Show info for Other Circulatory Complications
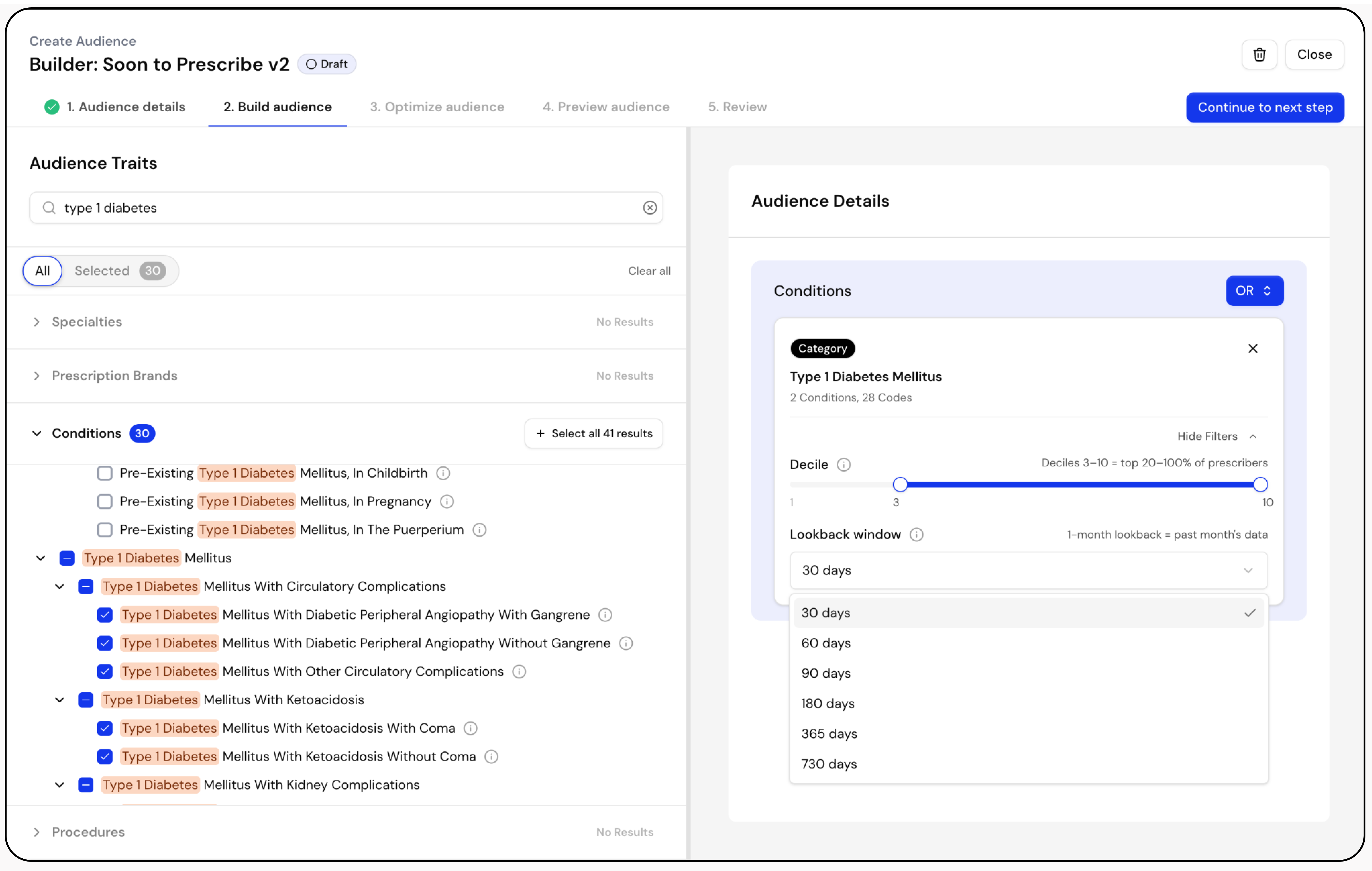The width and height of the screenshot is (1372, 871). [519, 672]
